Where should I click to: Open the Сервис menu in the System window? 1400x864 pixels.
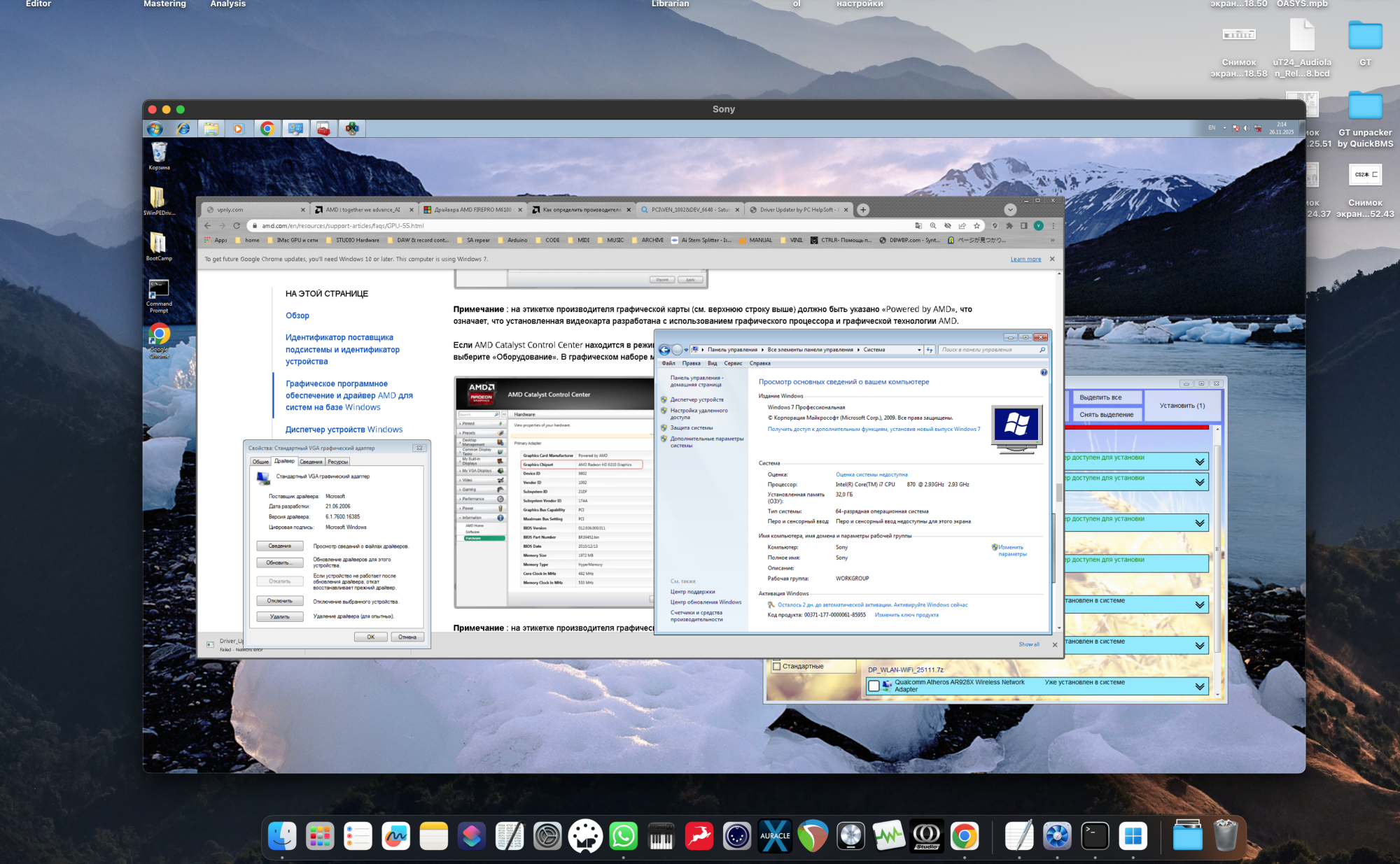click(733, 363)
